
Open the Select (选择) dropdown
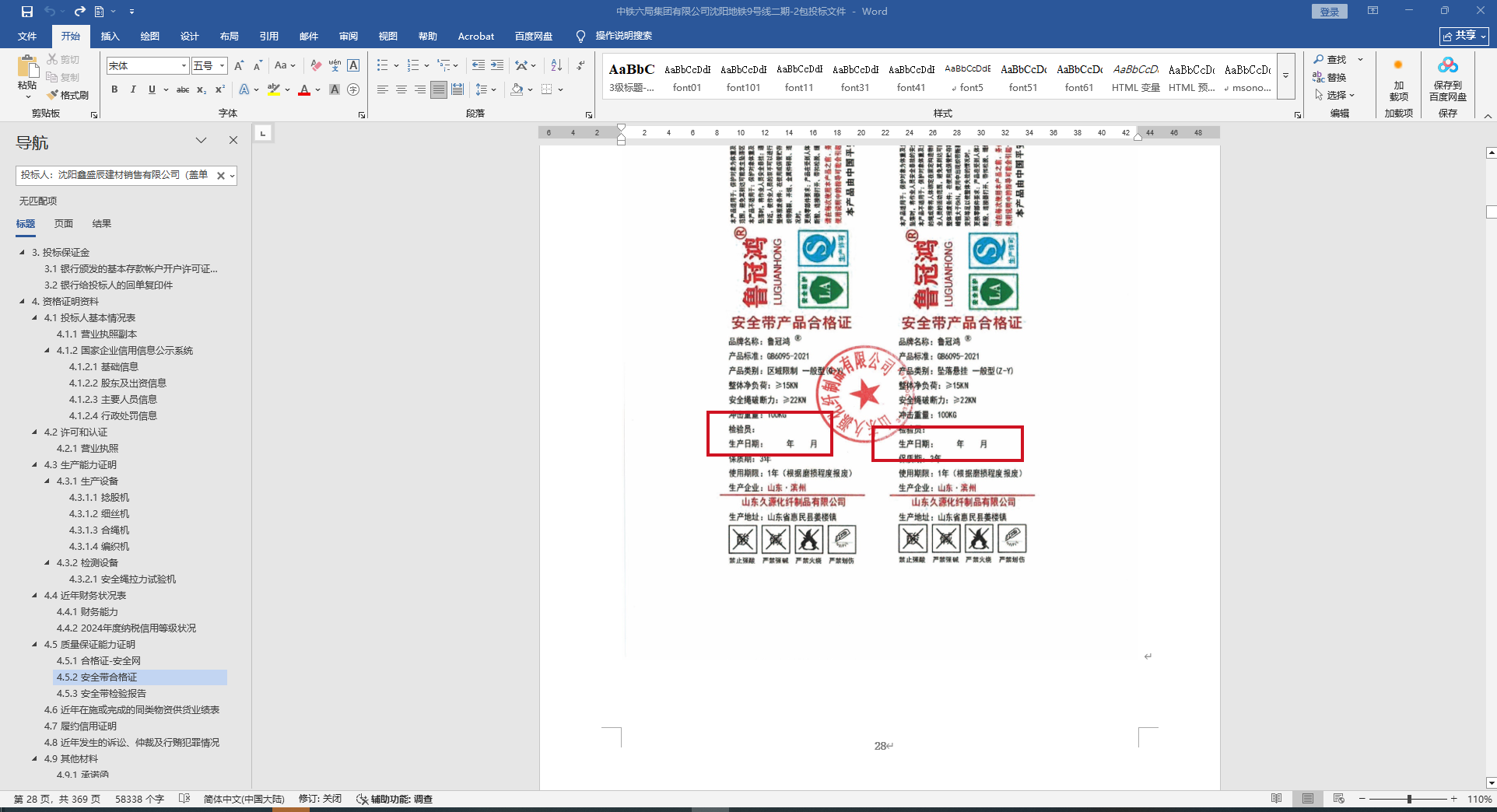1335,95
